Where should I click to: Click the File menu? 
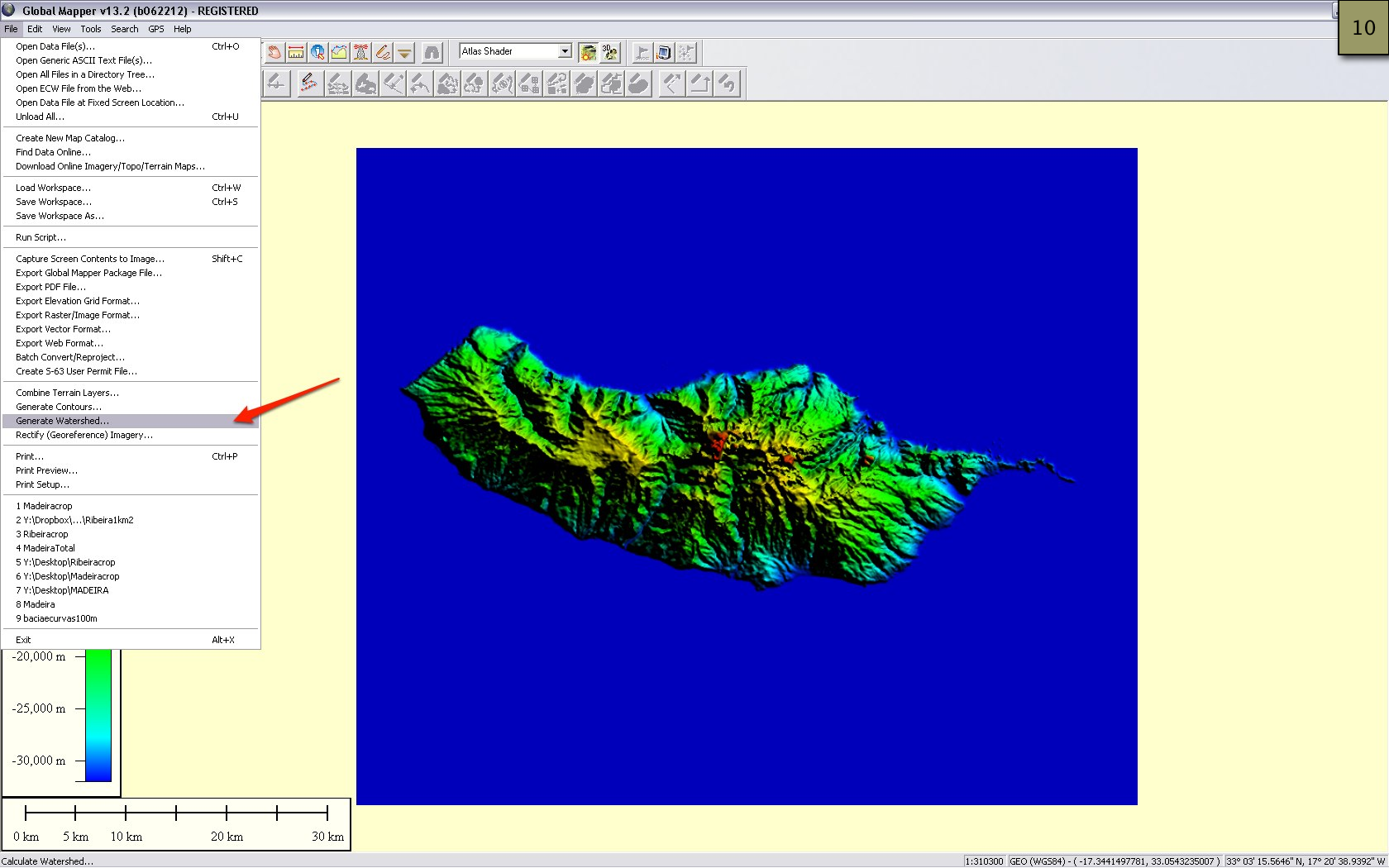(x=11, y=29)
